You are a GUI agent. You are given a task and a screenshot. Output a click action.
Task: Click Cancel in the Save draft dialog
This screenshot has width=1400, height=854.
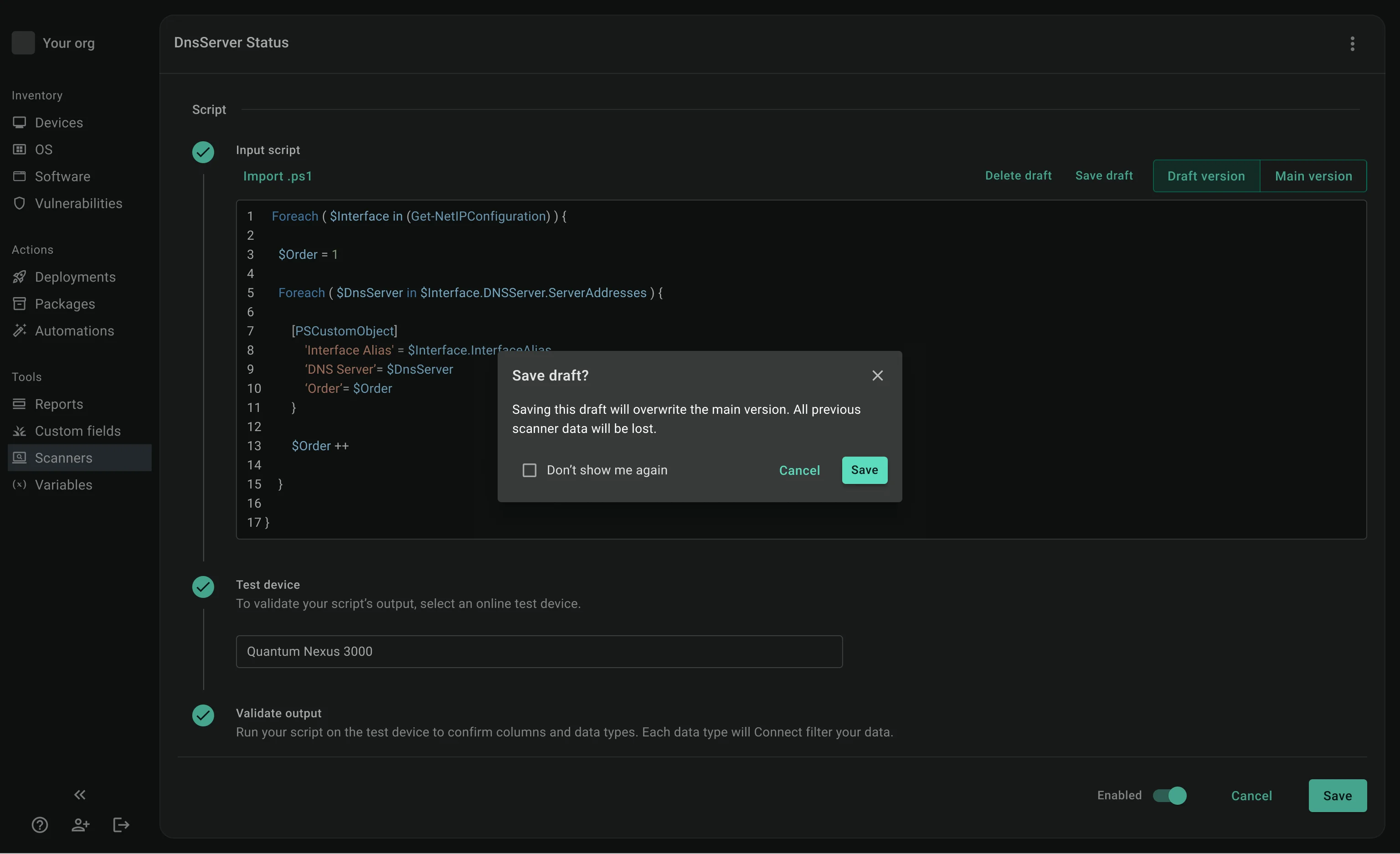click(x=799, y=470)
